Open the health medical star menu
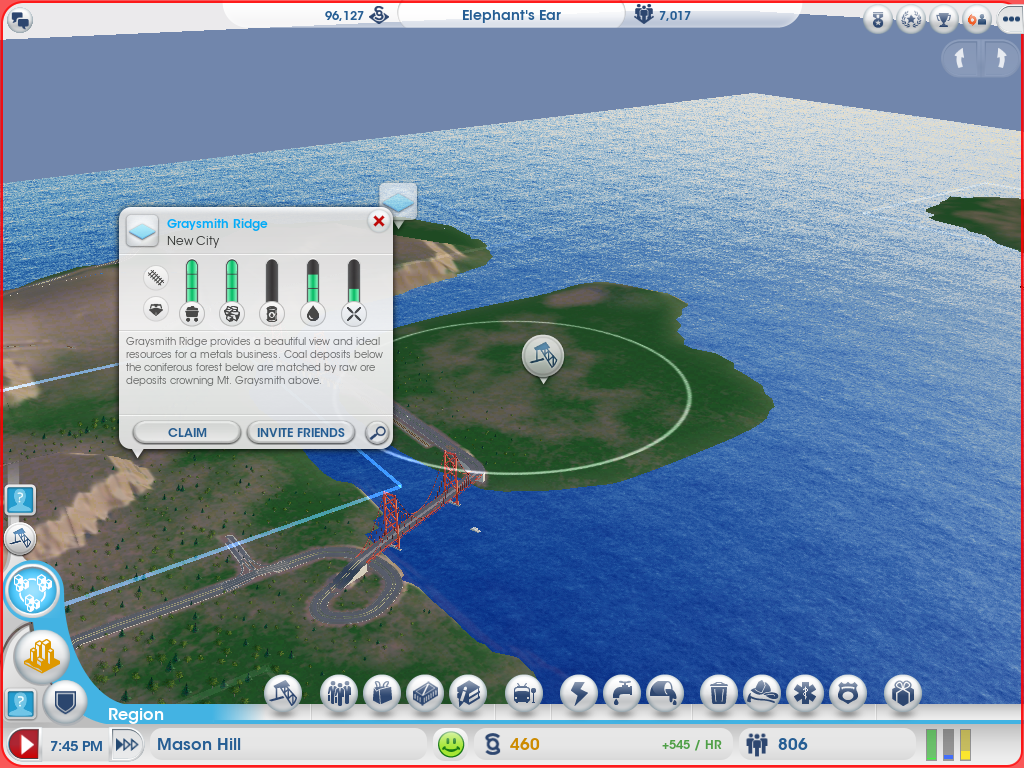 click(805, 694)
